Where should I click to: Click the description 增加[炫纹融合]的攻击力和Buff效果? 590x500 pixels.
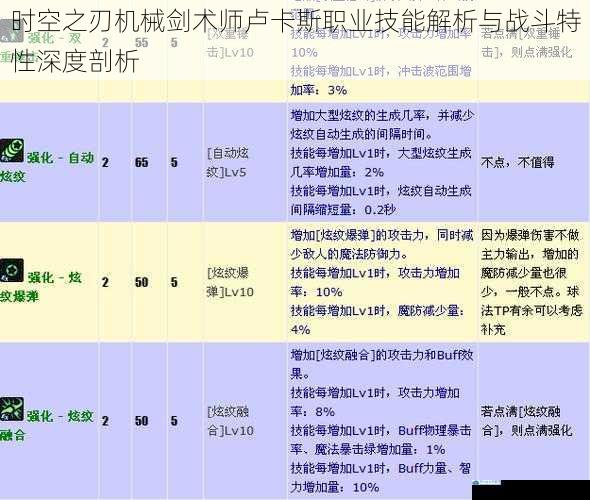[382, 364]
